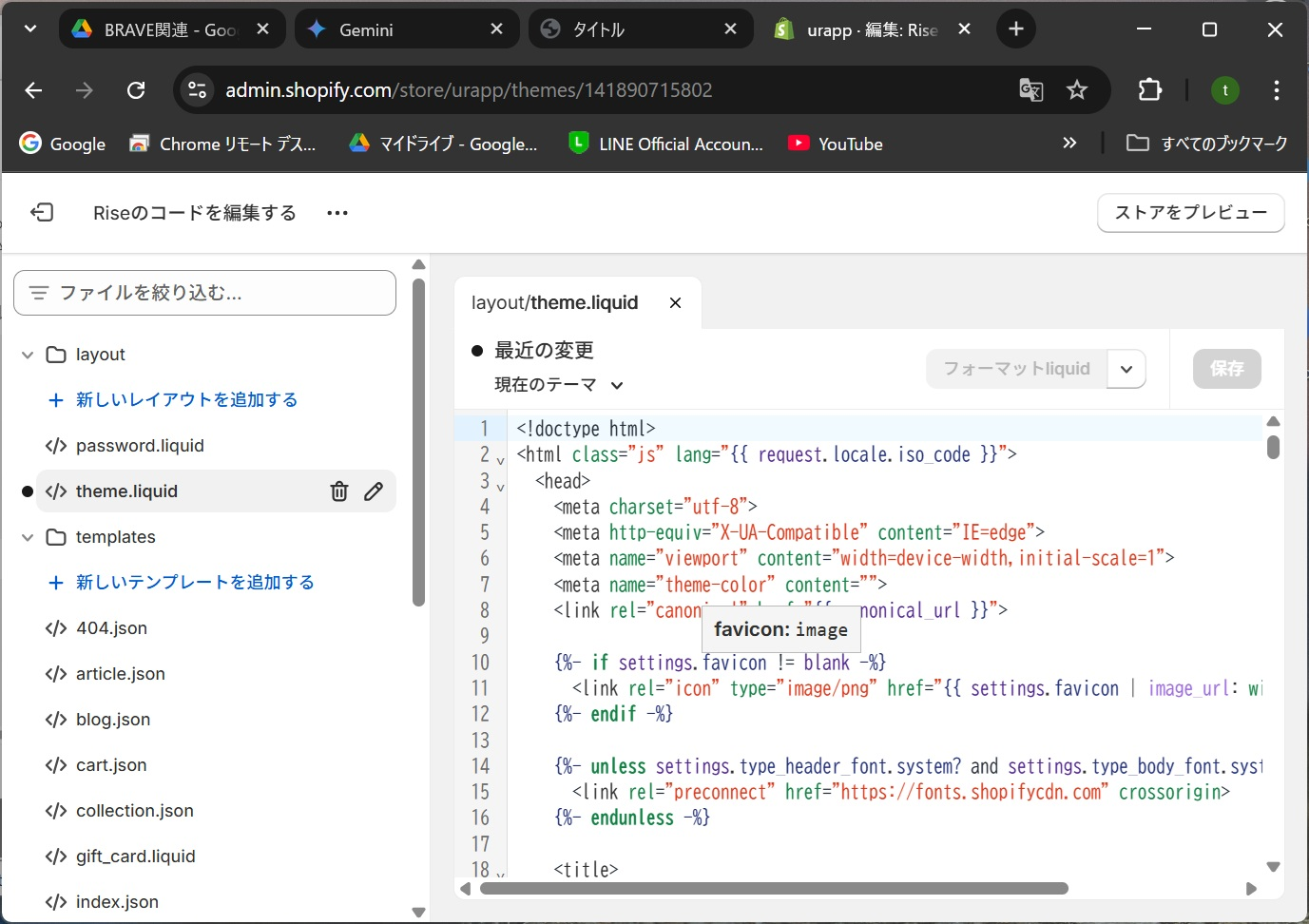
Task: Click the browser back arrow
Action: [33, 90]
